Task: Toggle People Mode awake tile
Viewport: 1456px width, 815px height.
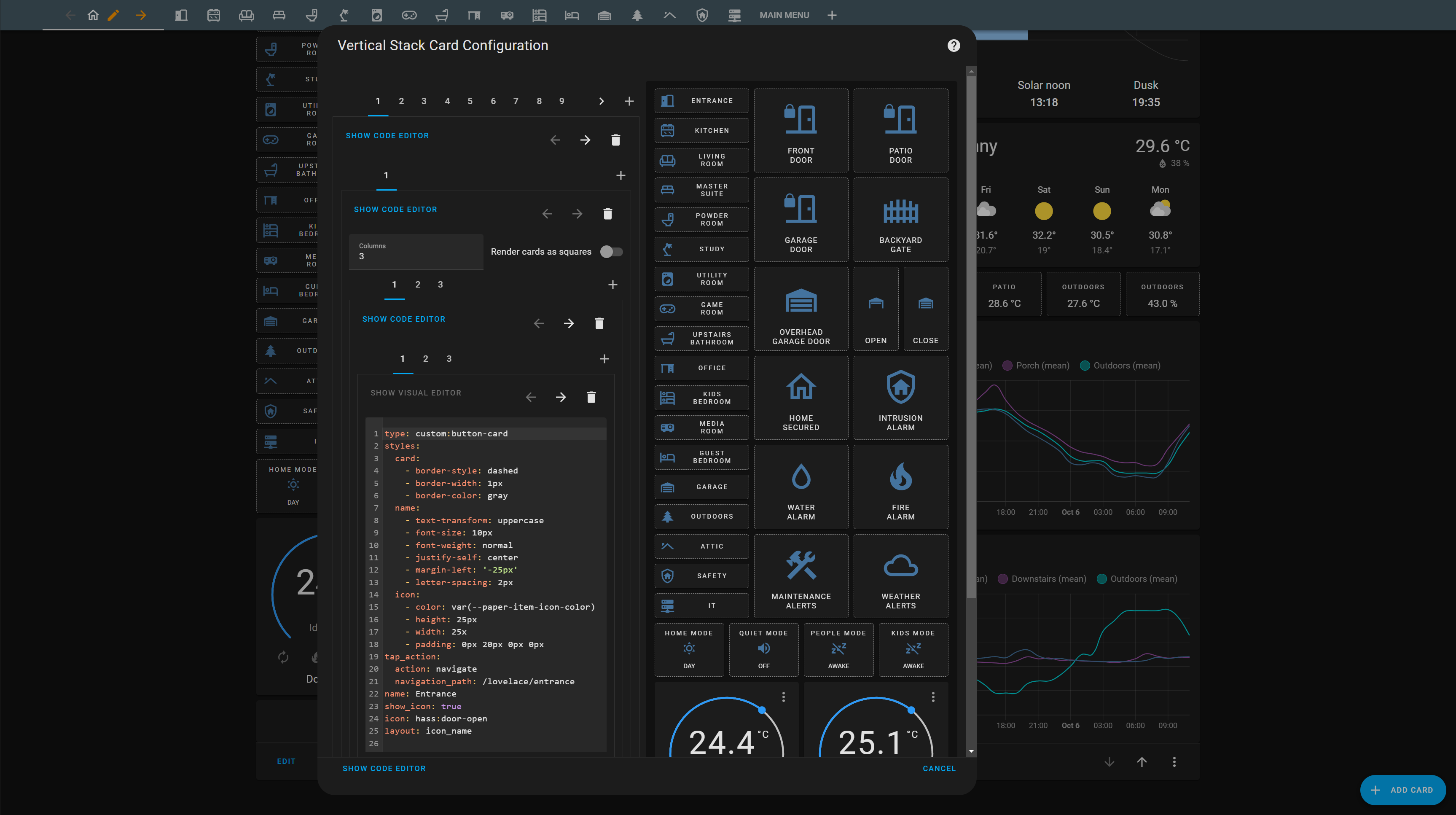Action: coord(838,650)
